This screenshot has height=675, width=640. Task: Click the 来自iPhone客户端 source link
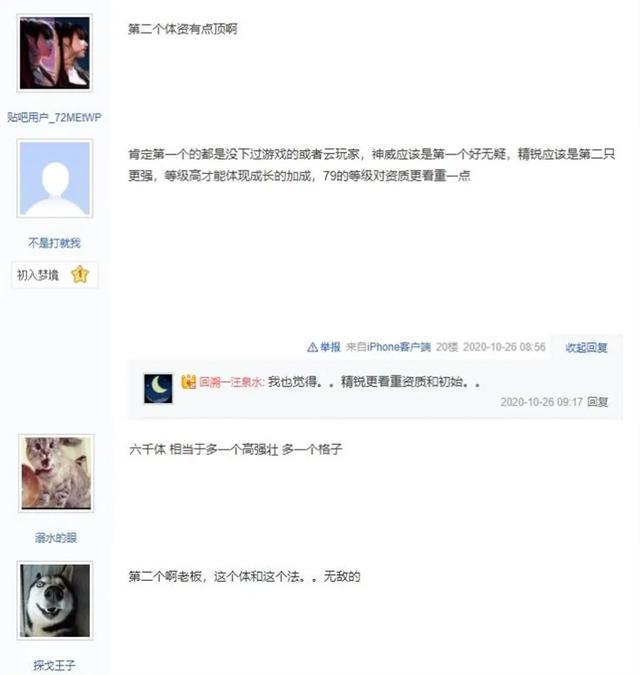pyautogui.click(x=388, y=347)
